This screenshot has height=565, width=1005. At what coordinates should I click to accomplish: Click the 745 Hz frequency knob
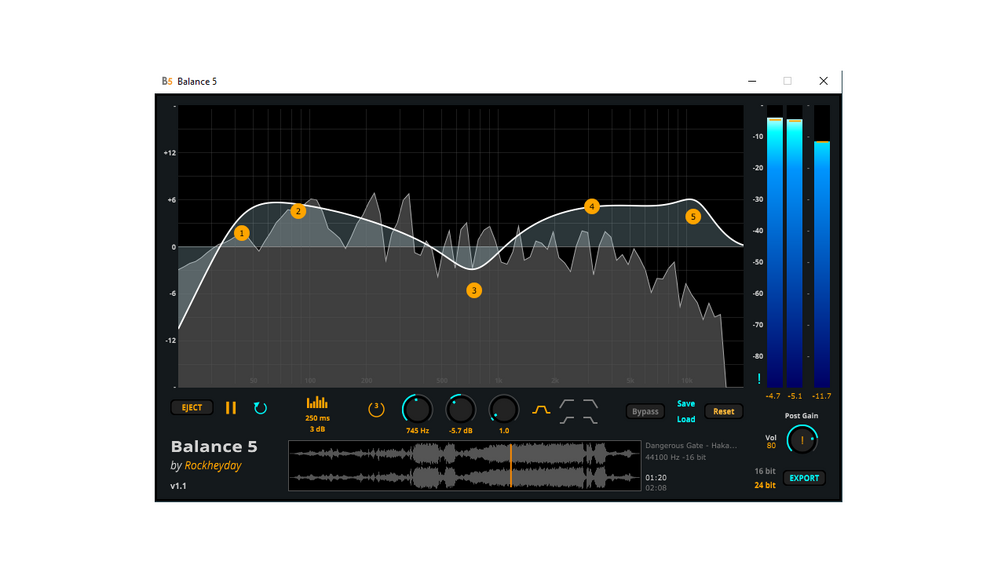pos(417,409)
